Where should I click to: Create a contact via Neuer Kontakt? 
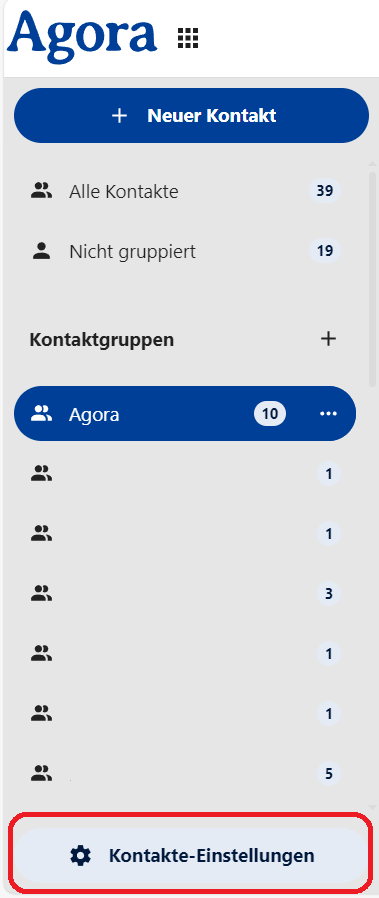click(x=191, y=116)
